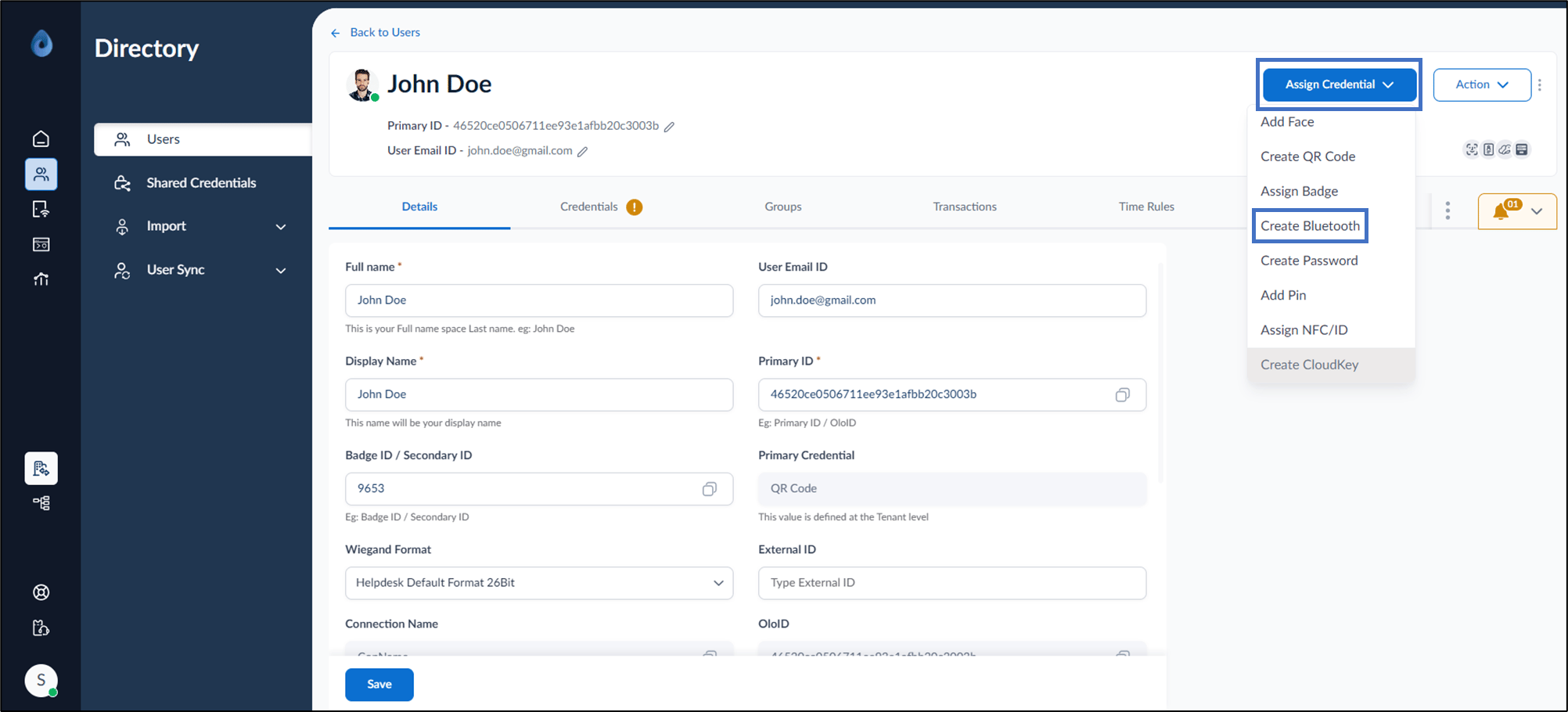Switch to the Credentials tab

tap(588, 207)
